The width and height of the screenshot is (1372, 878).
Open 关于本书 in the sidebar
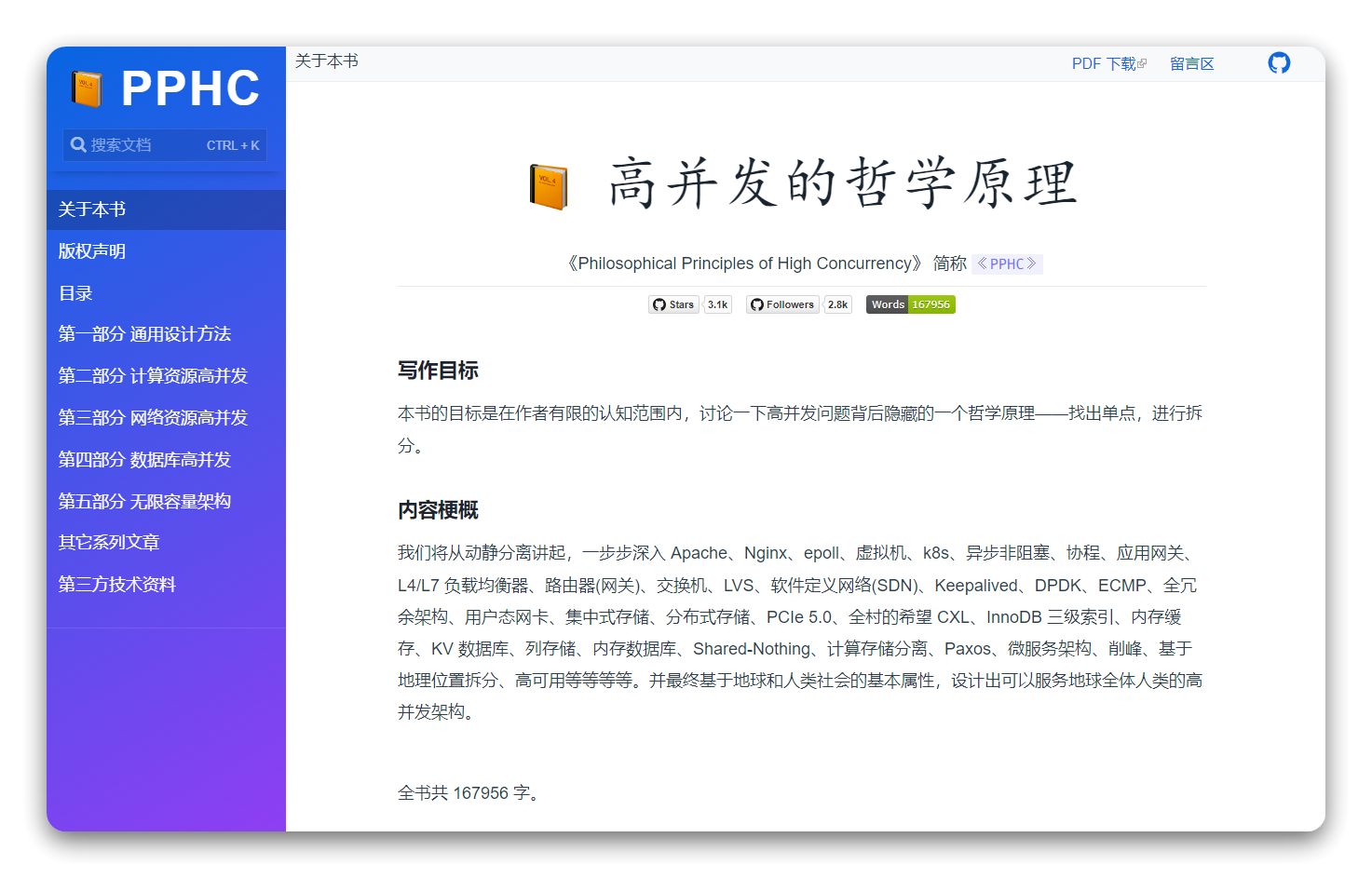(166, 209)
